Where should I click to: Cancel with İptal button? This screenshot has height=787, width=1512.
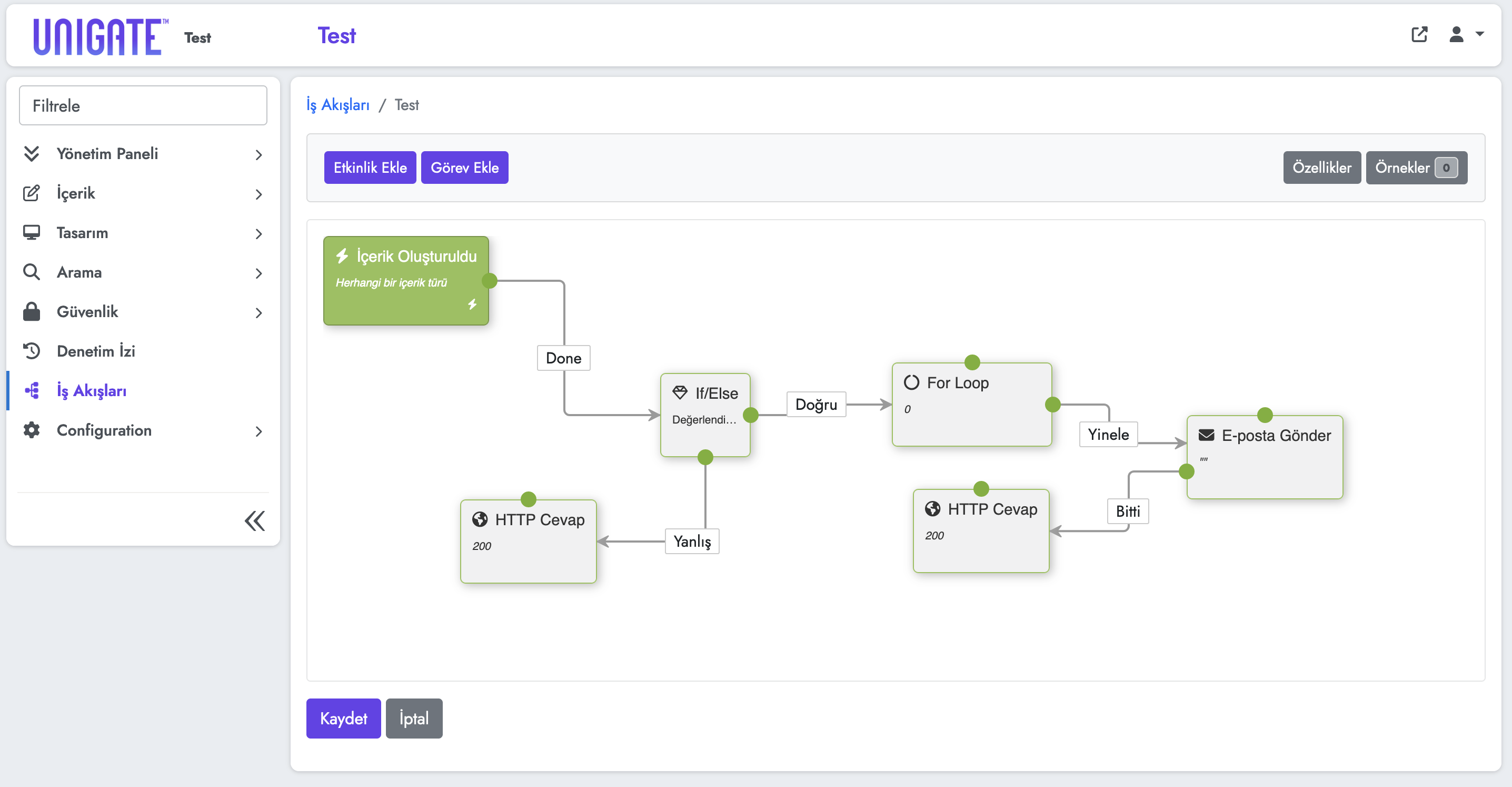point(414,717)
